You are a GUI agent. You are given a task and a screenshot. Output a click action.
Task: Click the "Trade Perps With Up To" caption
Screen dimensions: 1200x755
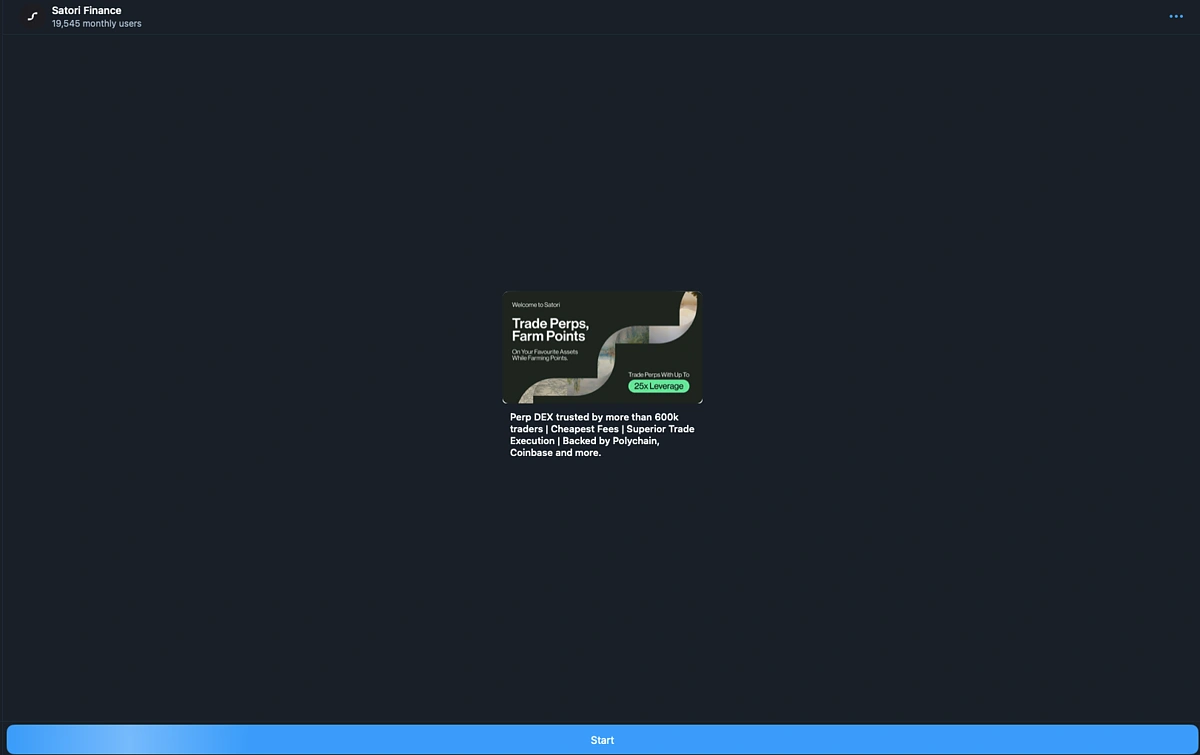(658, 374)
